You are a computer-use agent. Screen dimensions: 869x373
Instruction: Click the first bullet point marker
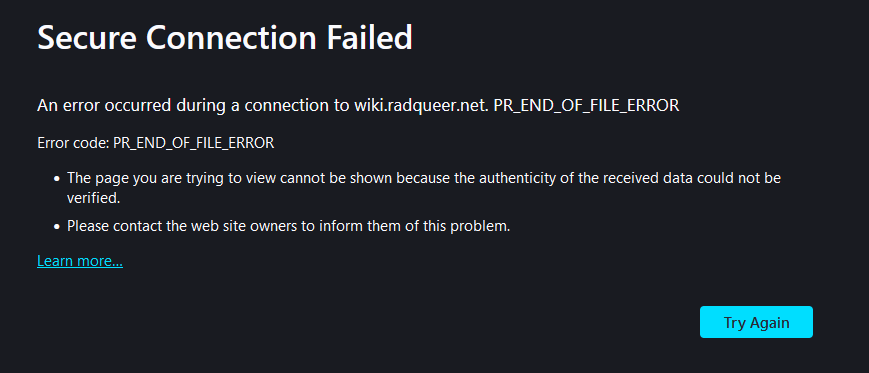click(x=57, y=180)
